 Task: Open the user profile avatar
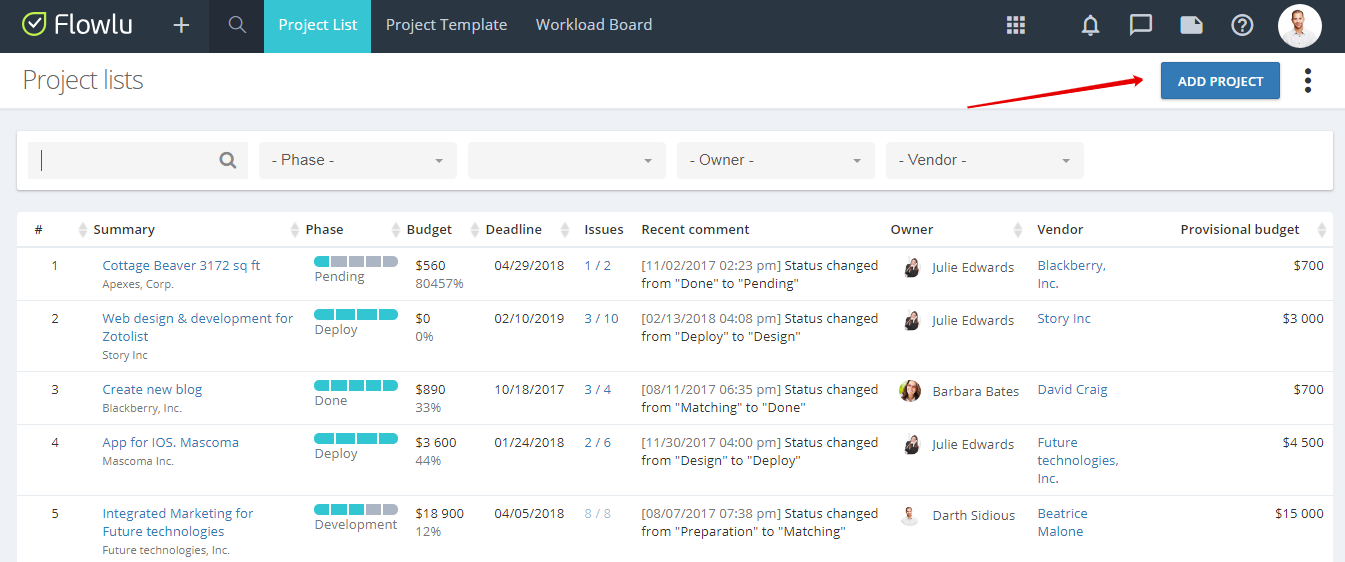click(1300, 25)
